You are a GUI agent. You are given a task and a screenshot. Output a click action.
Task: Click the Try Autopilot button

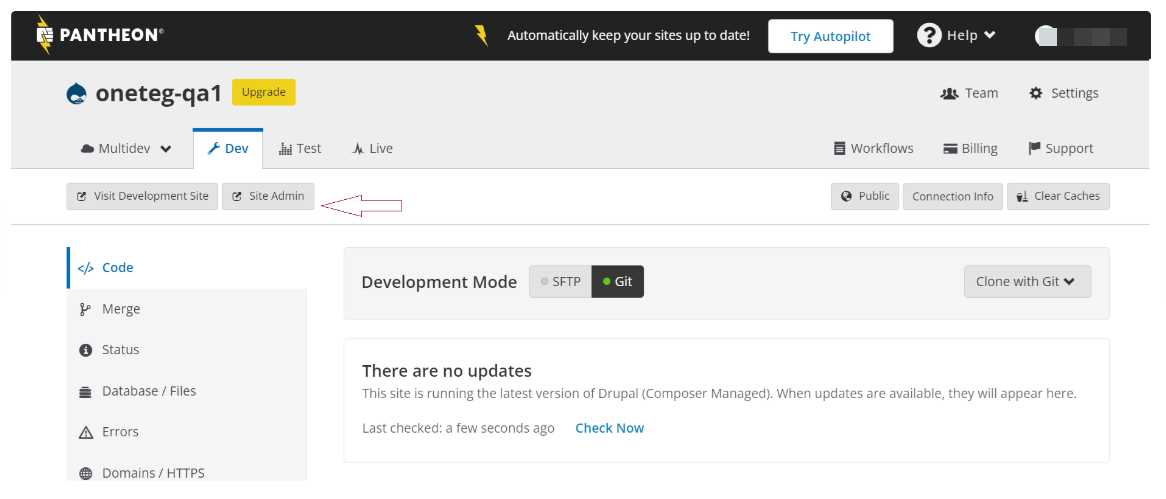(x=830, y=36)
